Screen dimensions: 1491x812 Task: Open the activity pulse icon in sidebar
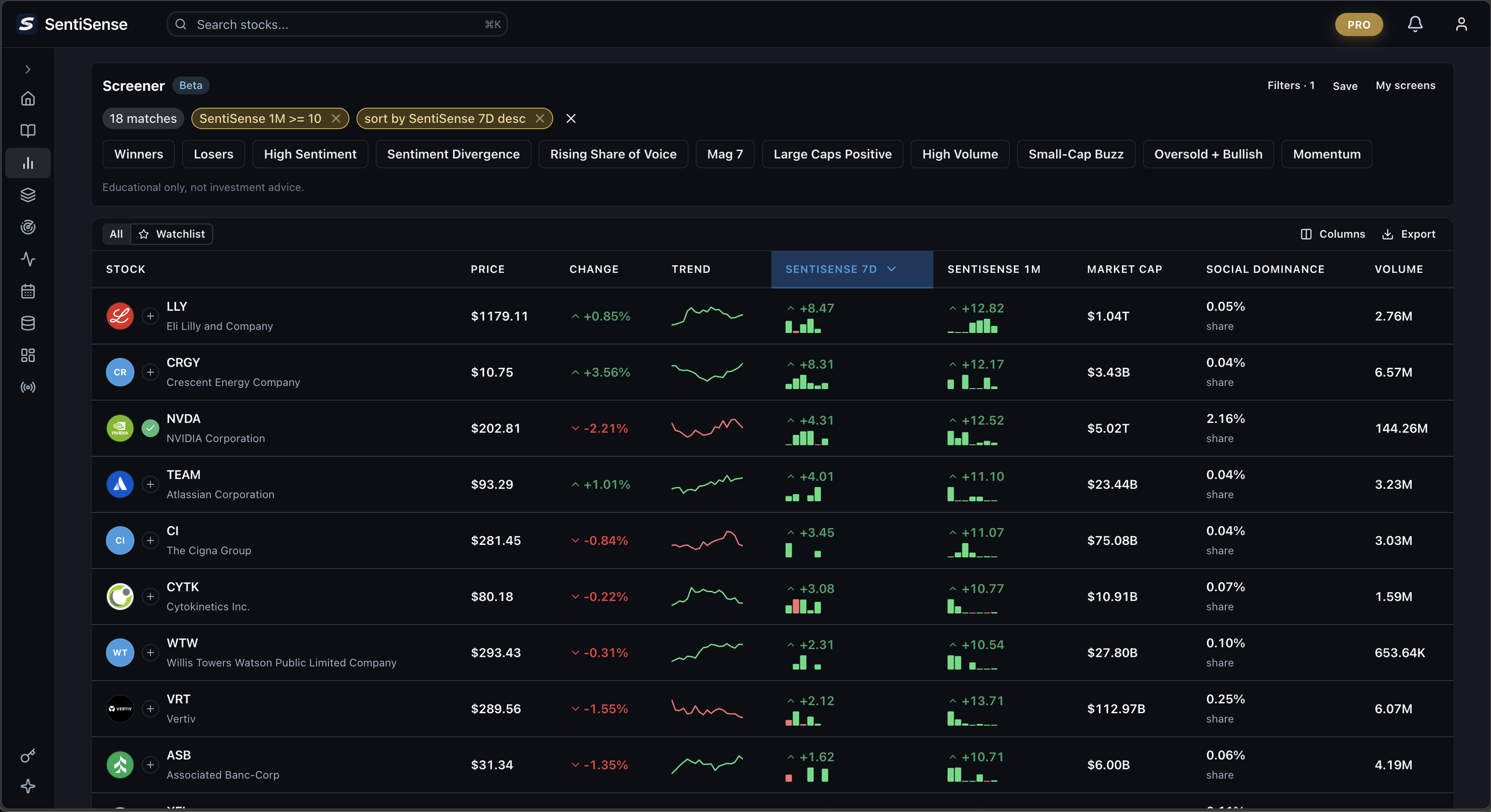point(28,259)
